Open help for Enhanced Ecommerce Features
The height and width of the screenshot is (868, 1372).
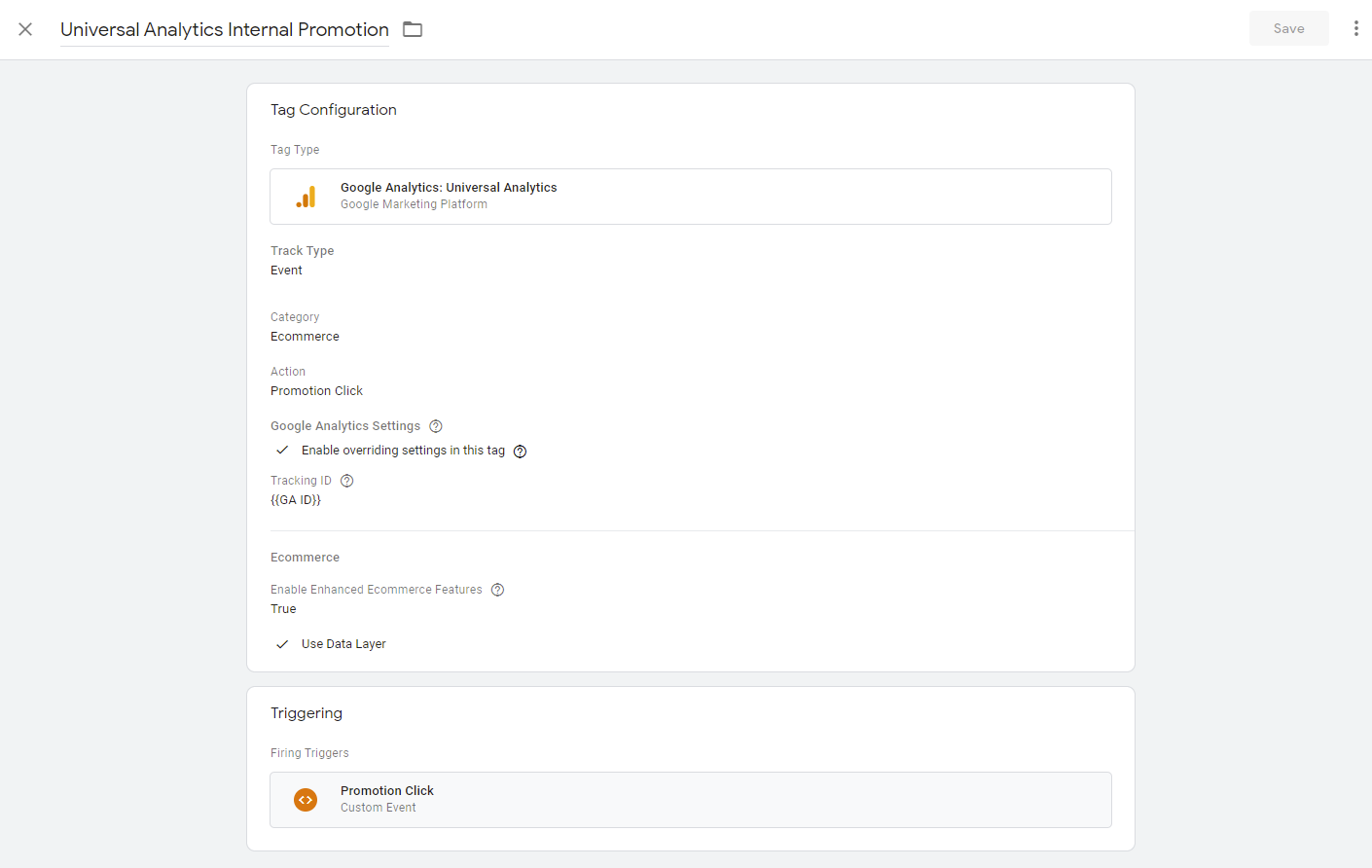tap(497, 590)
